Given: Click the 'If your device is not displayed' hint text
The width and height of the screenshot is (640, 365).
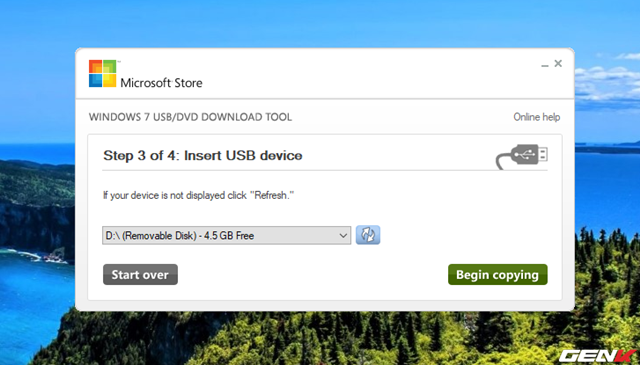Looking at the screenshot, I should (198, 196).
